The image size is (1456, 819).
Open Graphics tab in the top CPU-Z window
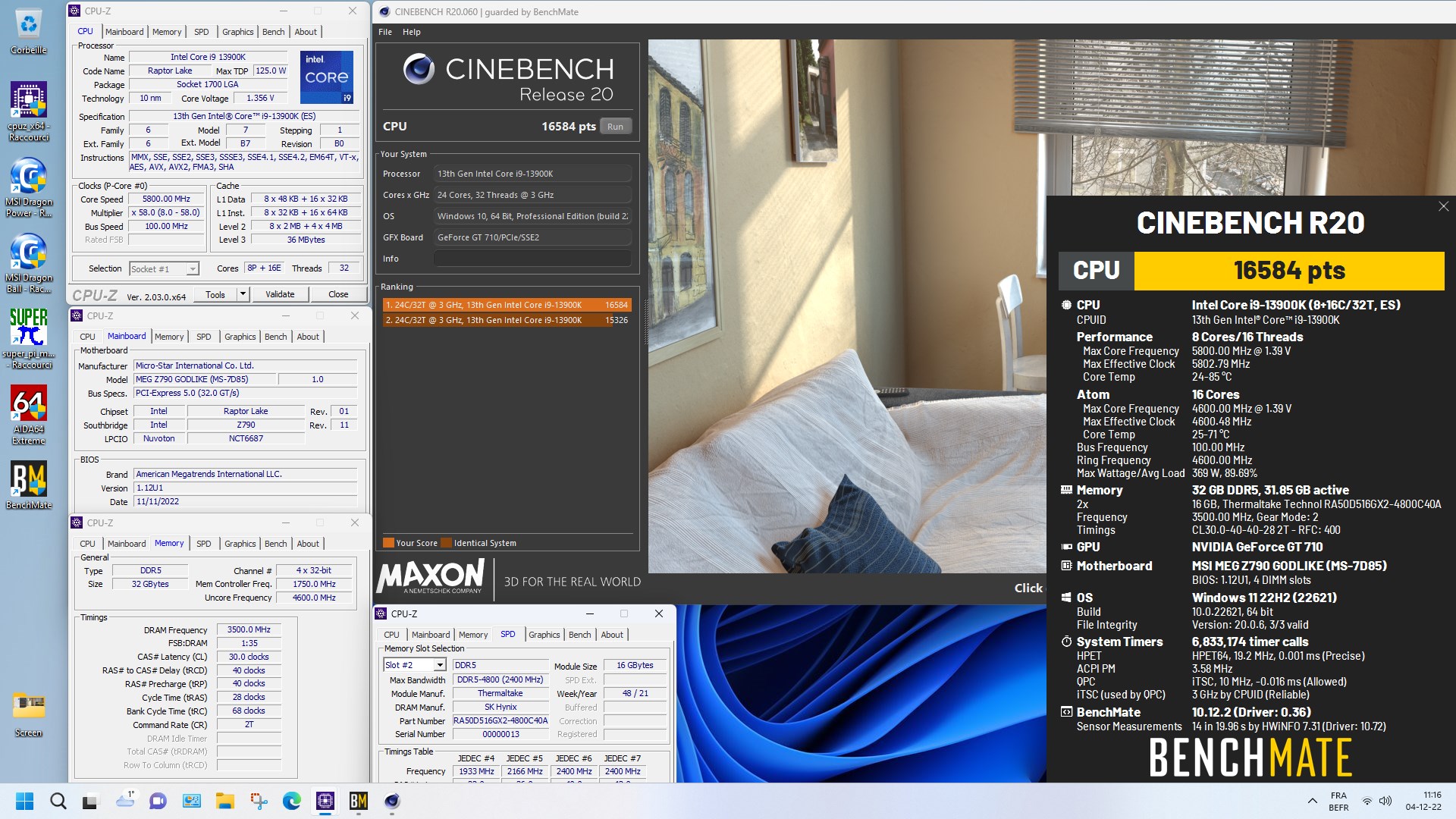click(237, 32)
